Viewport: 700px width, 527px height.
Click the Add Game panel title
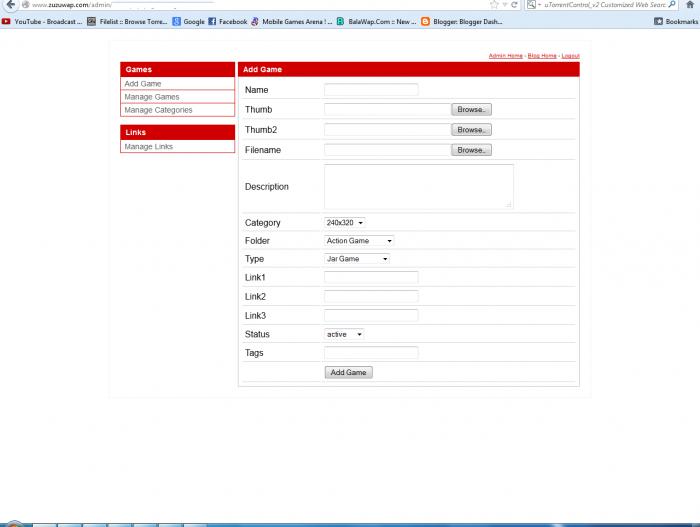coord(262,70)
